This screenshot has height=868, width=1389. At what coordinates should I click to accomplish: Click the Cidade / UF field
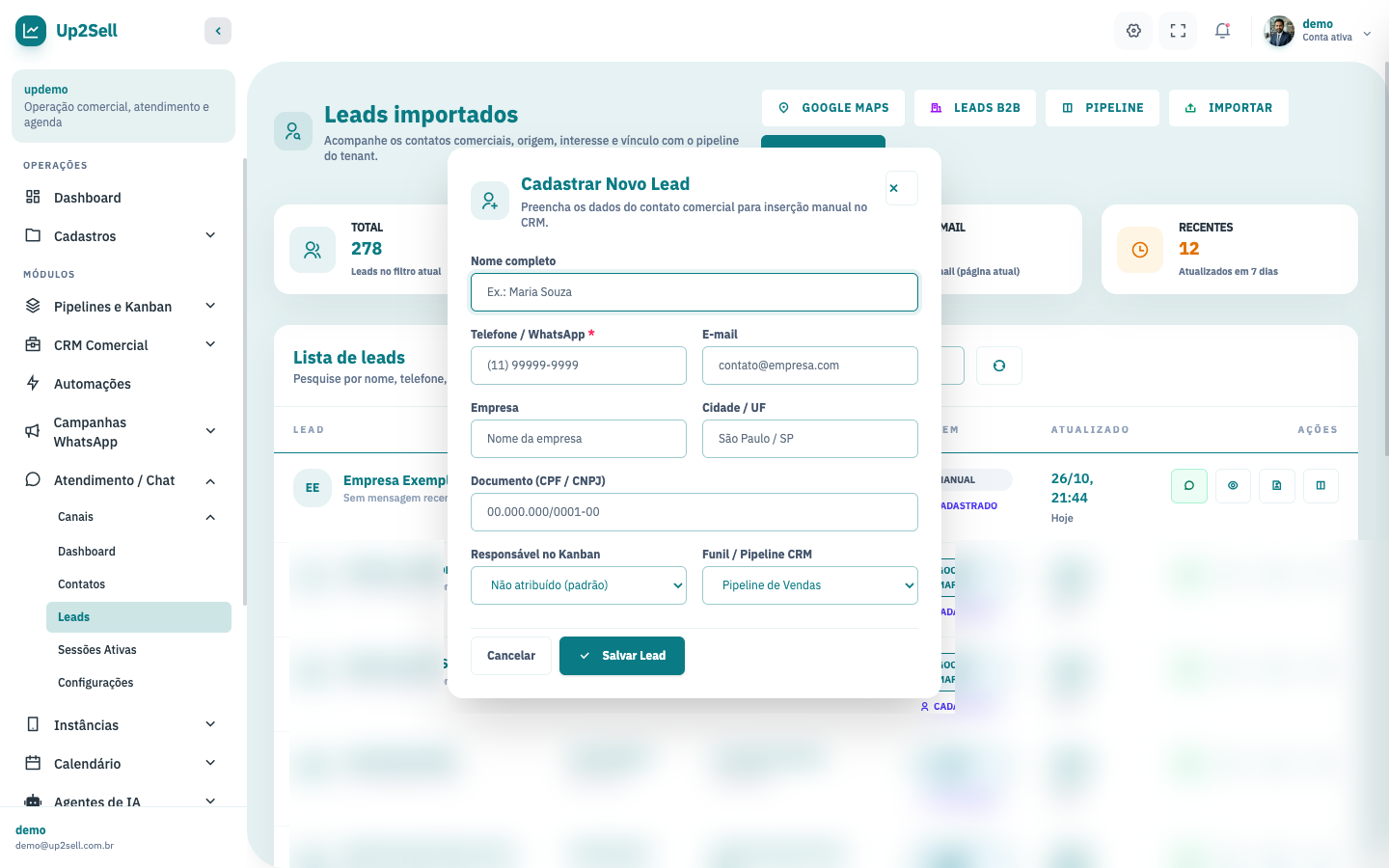(x=810, y=439)
